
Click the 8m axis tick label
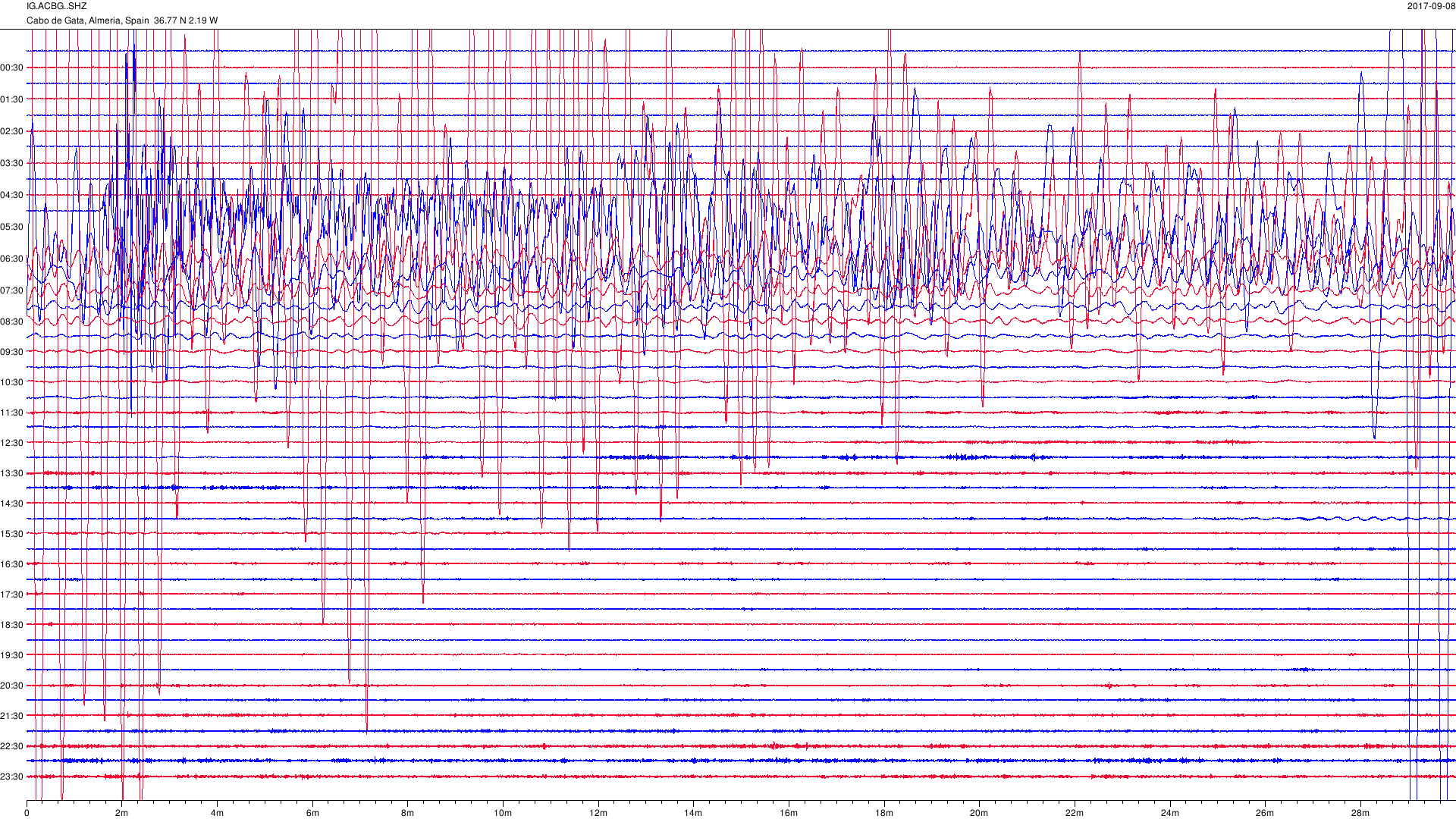point(408,813)
